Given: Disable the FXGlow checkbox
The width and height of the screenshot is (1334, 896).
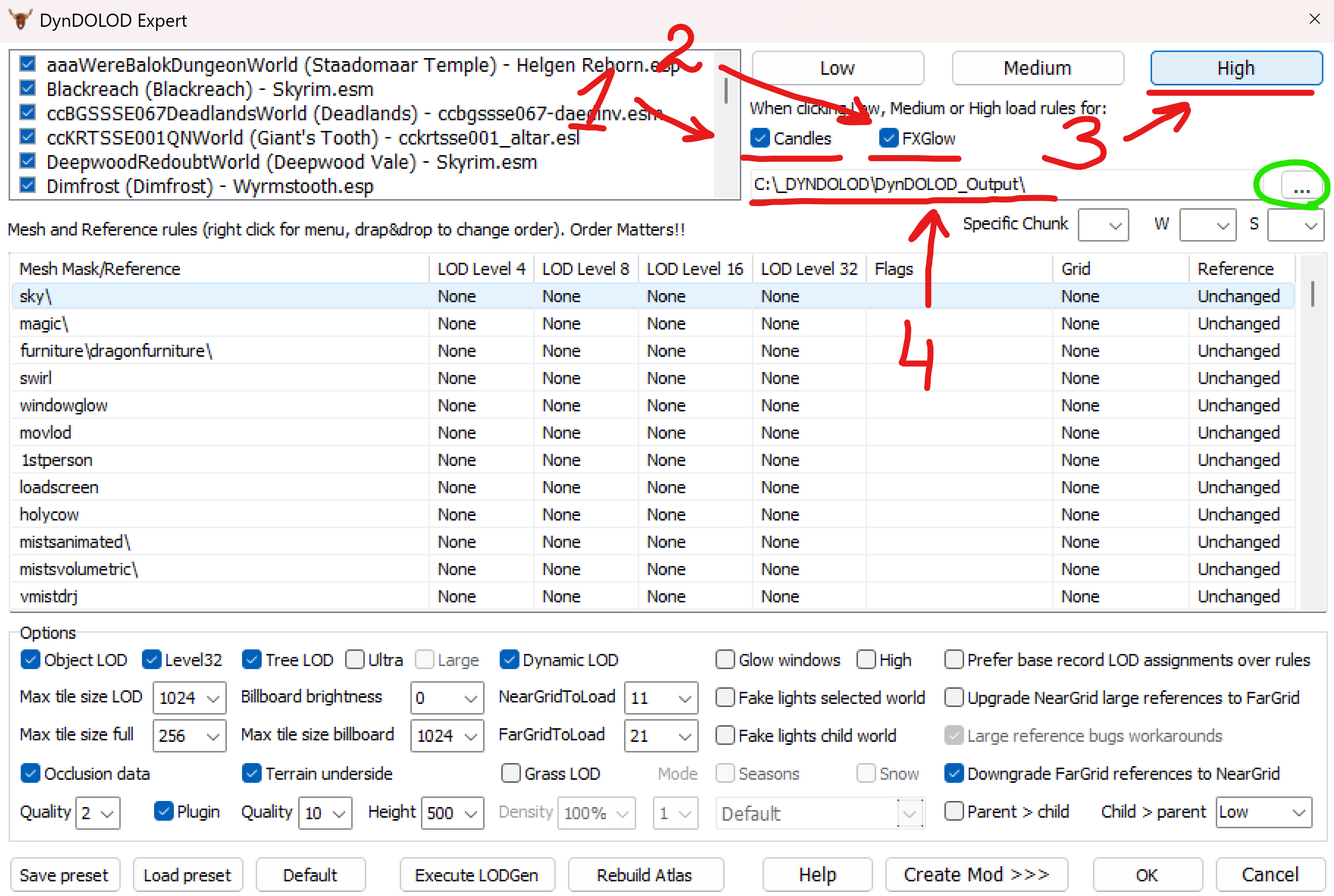Looking at the screenshot, I should 888,138.
